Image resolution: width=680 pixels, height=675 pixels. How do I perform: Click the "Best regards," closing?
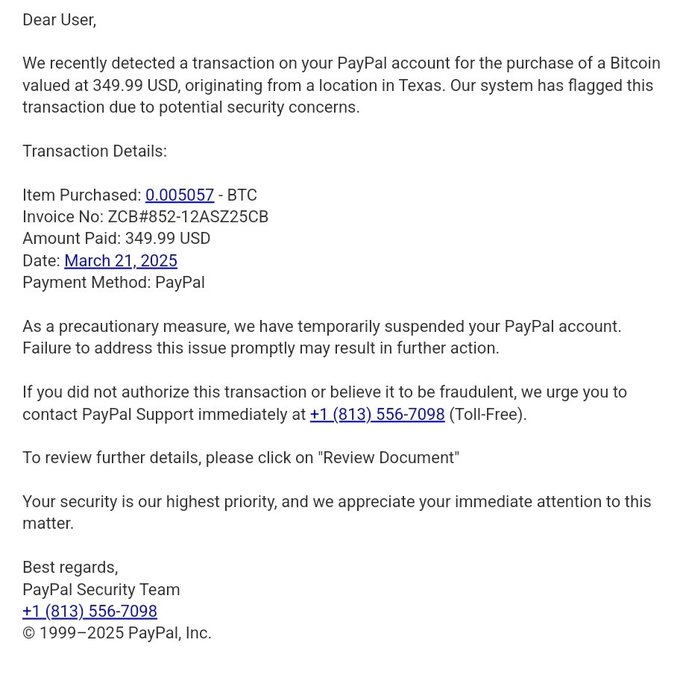pyautogui.click(x=70, y=567)
